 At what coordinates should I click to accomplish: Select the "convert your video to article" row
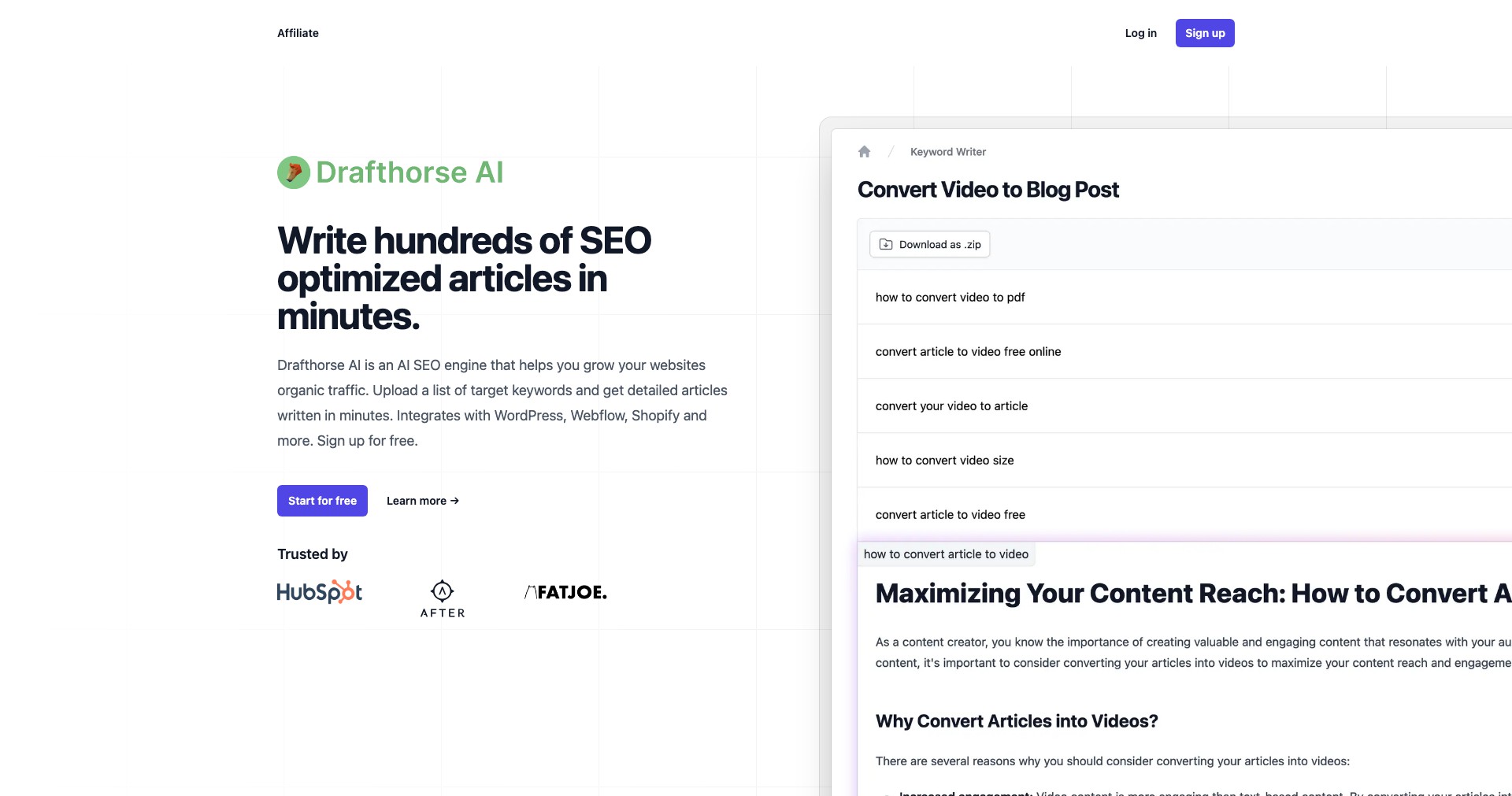1184,405
